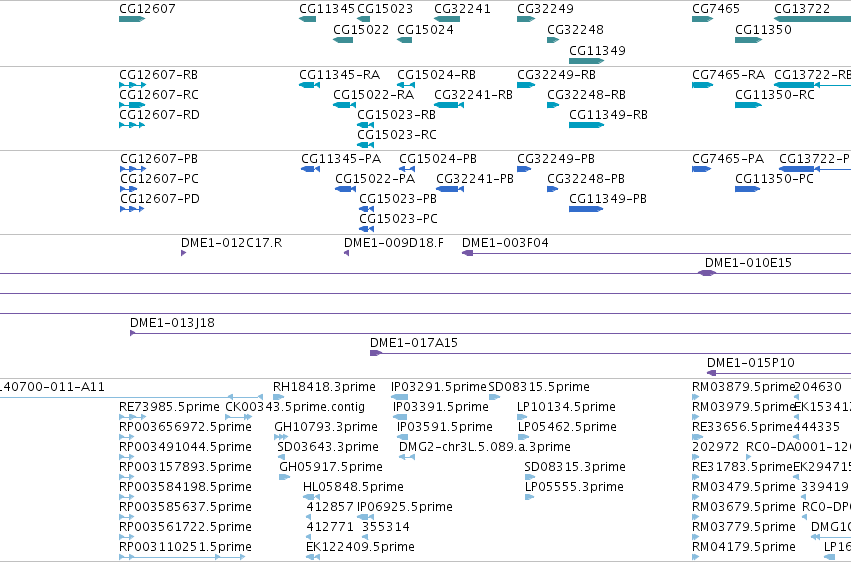The height and width of the screenshot is (562, 851).
Task: Click the CG7465 gene label
Action: (716, 9)
